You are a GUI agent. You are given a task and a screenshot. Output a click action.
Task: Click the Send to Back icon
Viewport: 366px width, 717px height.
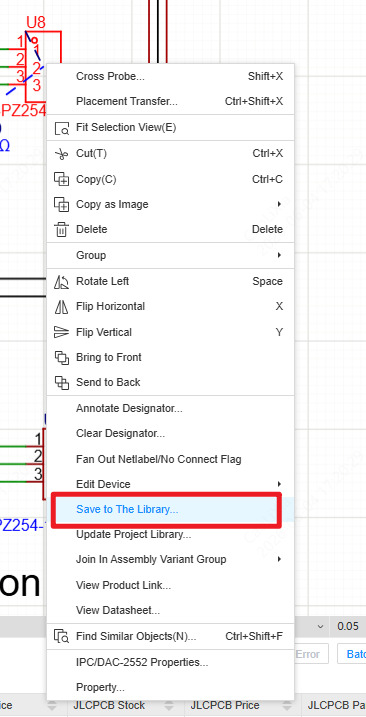click(x=61, y=382)
